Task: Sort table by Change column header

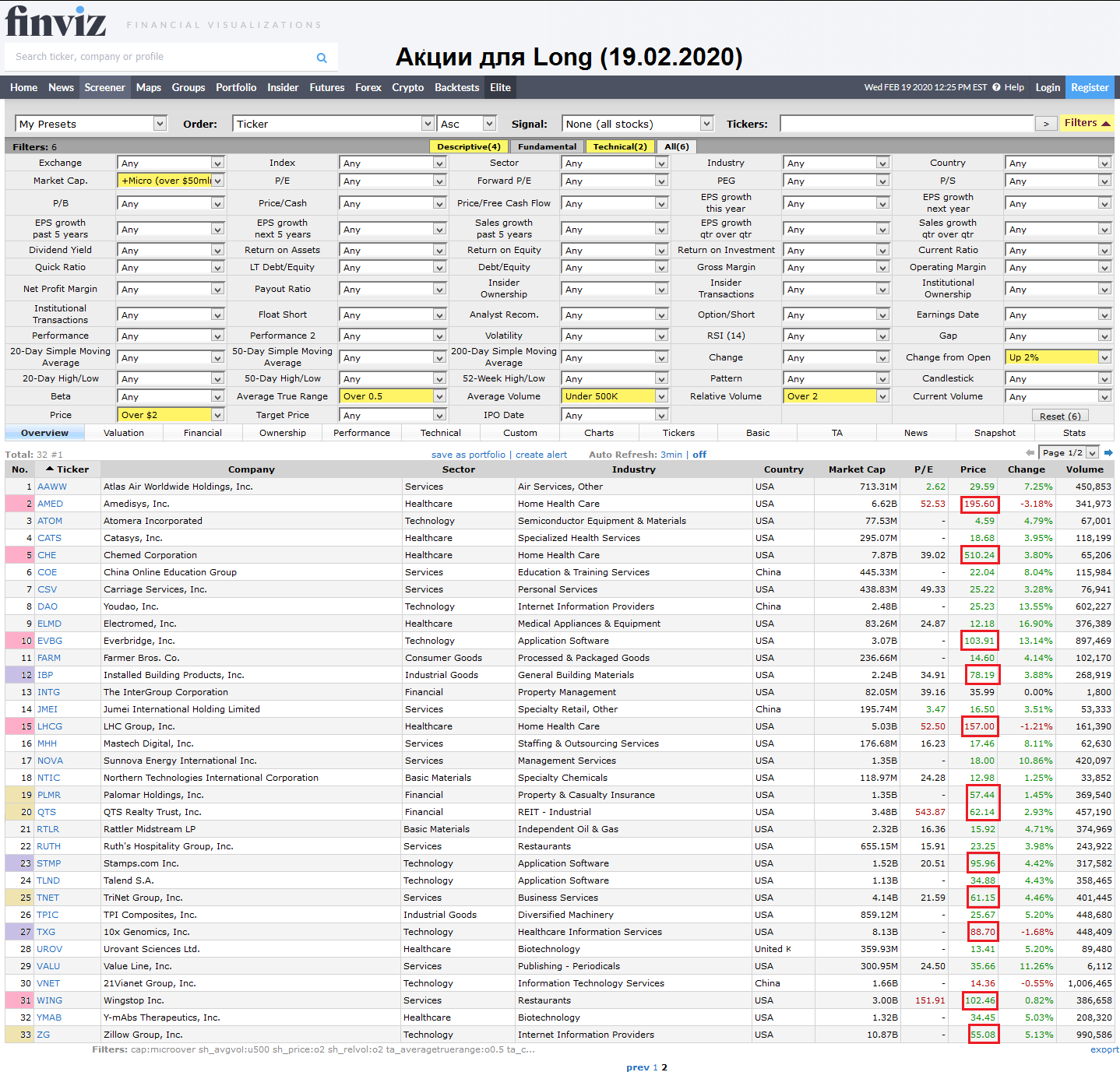Action: (x=1027, y=469)
